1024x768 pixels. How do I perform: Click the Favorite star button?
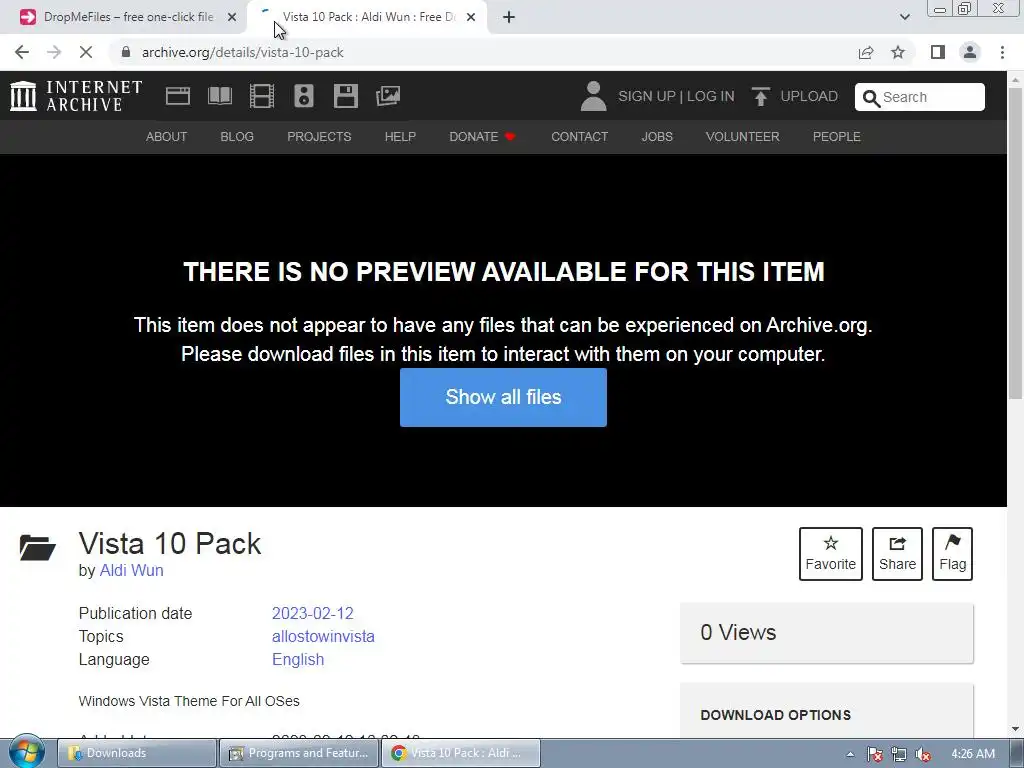(x=831, y=554)
